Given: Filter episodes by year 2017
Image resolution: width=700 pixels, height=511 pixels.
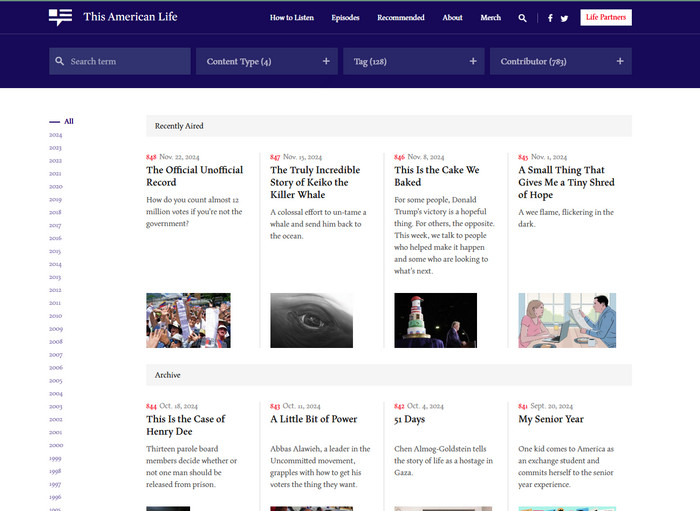Looking at the screenshot, I should click(x=55, y=225).
